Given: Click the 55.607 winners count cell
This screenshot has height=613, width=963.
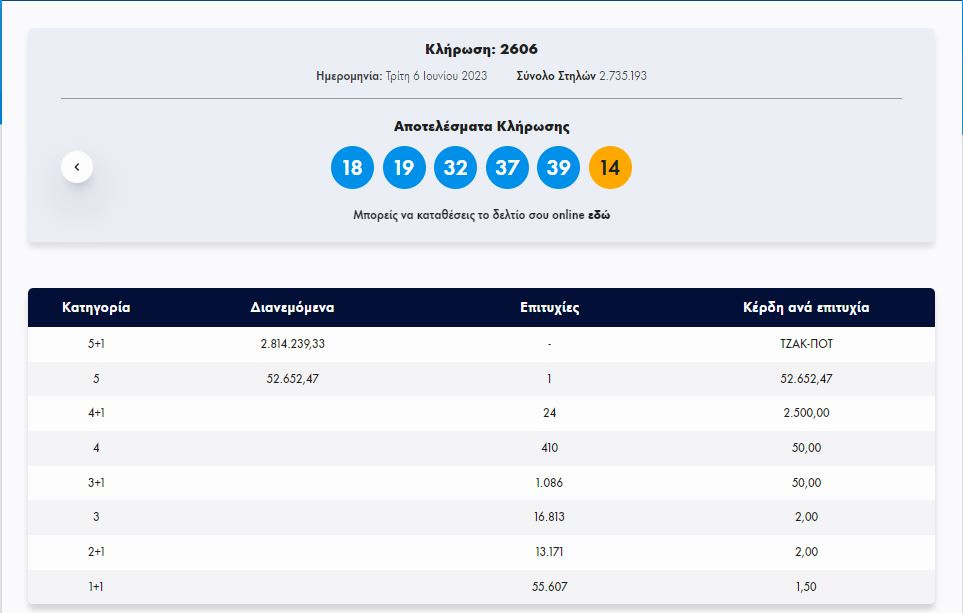Looking at the screenshot, I should pyautogui.click(x=550, y=587).
